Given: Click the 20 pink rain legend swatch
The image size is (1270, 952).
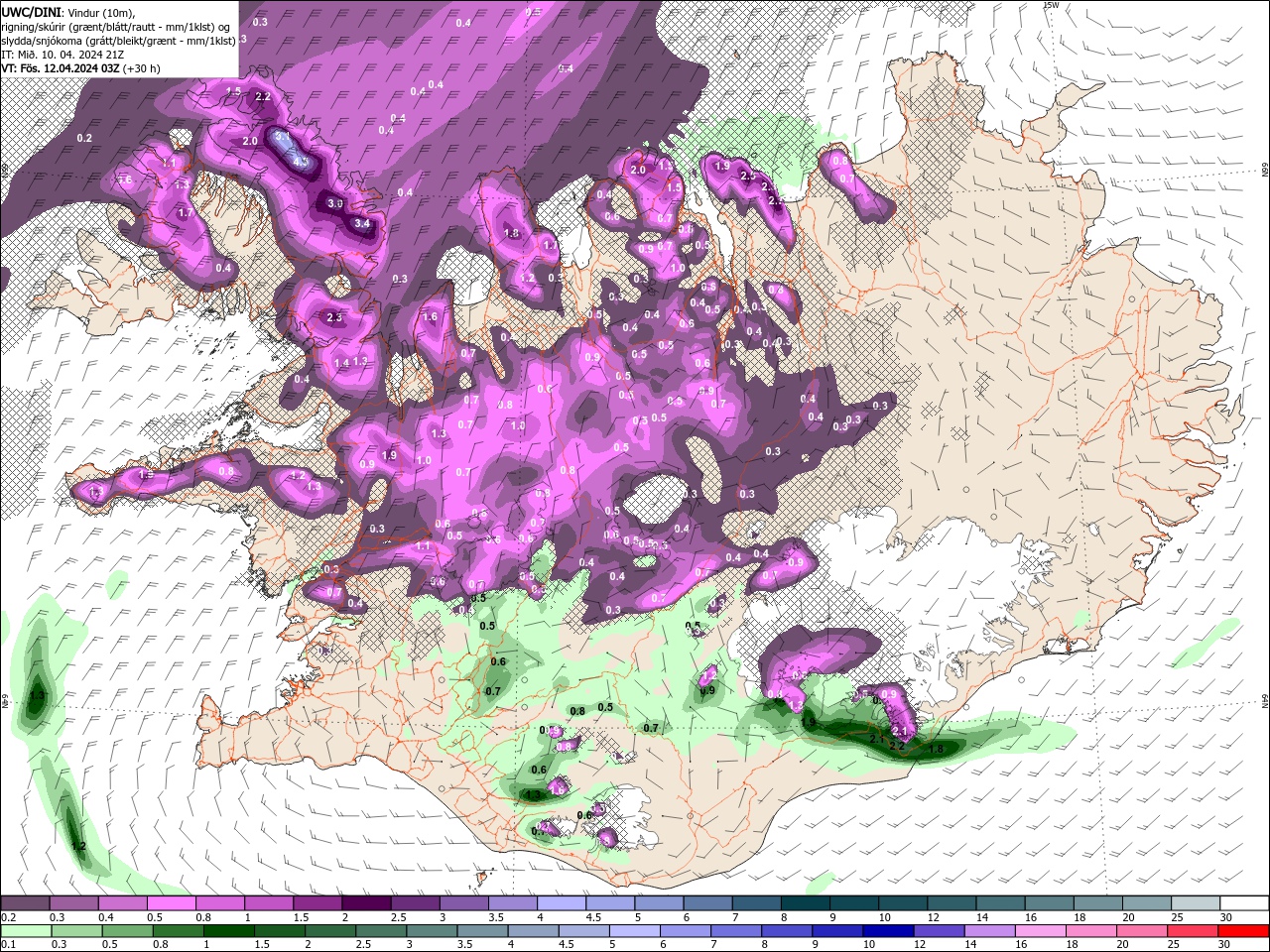Looking at the screenshot, I should 1141,931.
